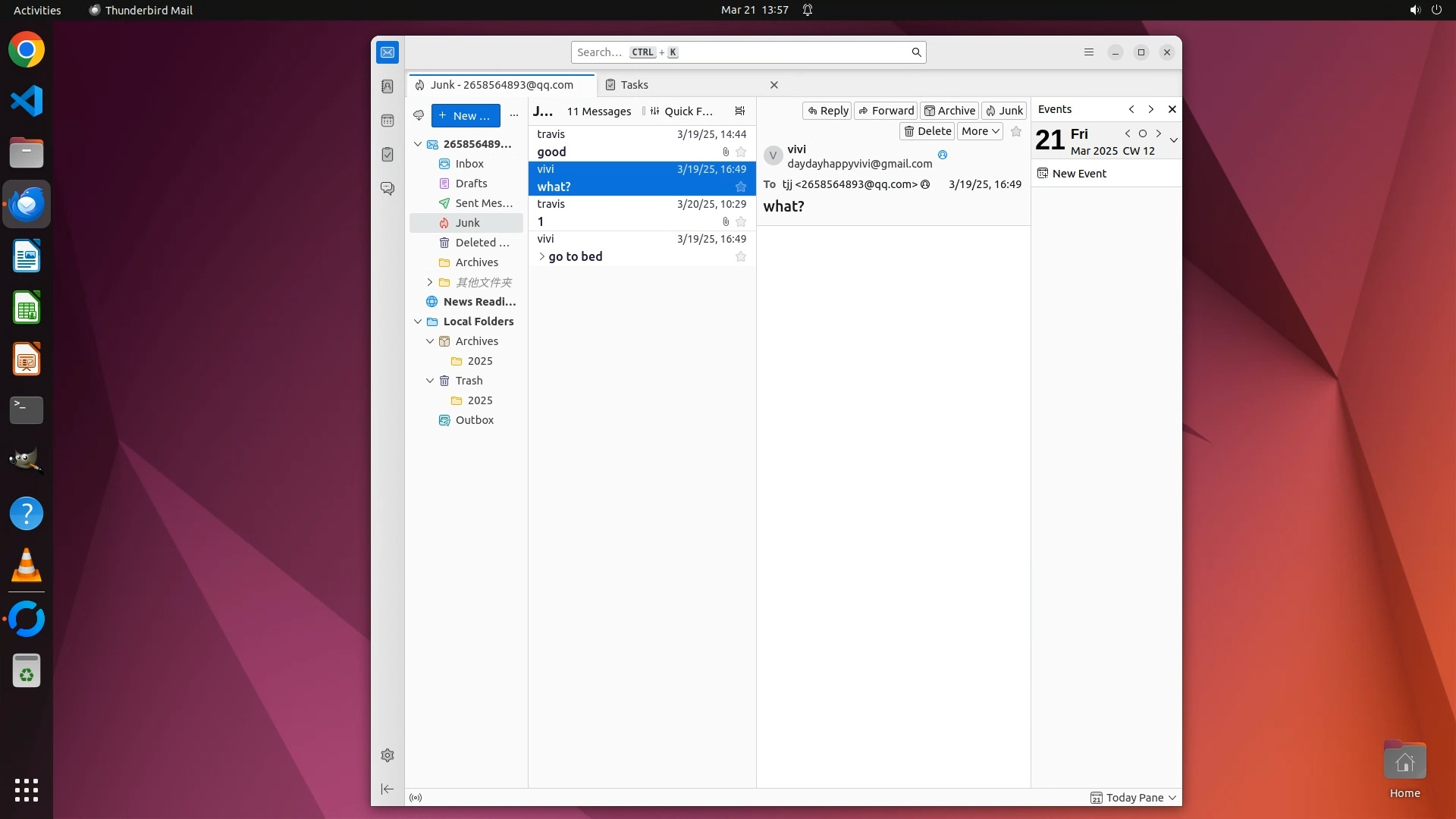The image size is (1456, 819).
Task: Open Thunderbird settings gear
Action: click(x=388, y=755)
